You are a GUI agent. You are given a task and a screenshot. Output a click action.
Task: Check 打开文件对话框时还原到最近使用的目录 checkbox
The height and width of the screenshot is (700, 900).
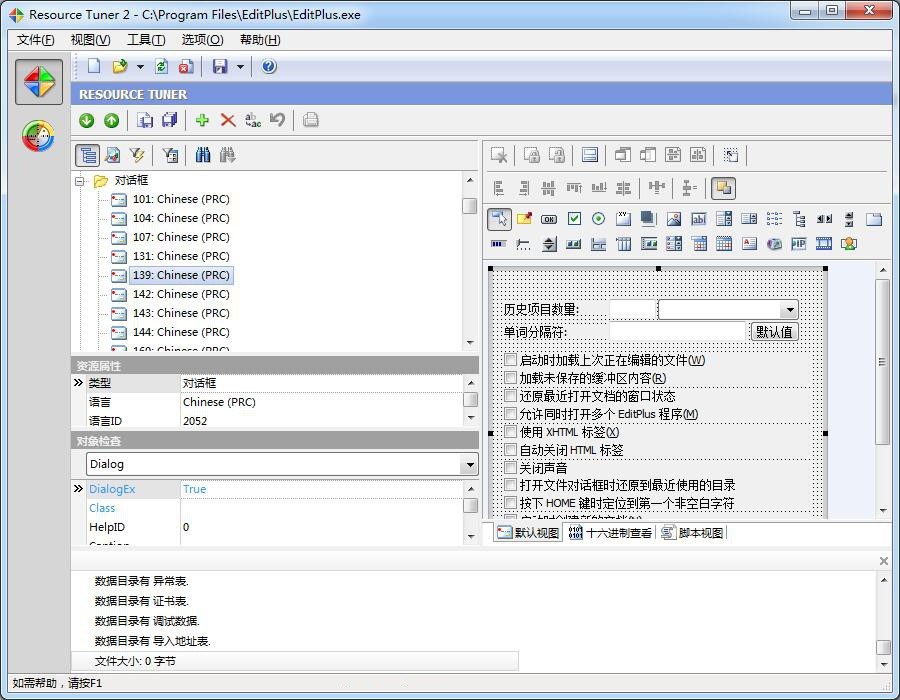510,485
